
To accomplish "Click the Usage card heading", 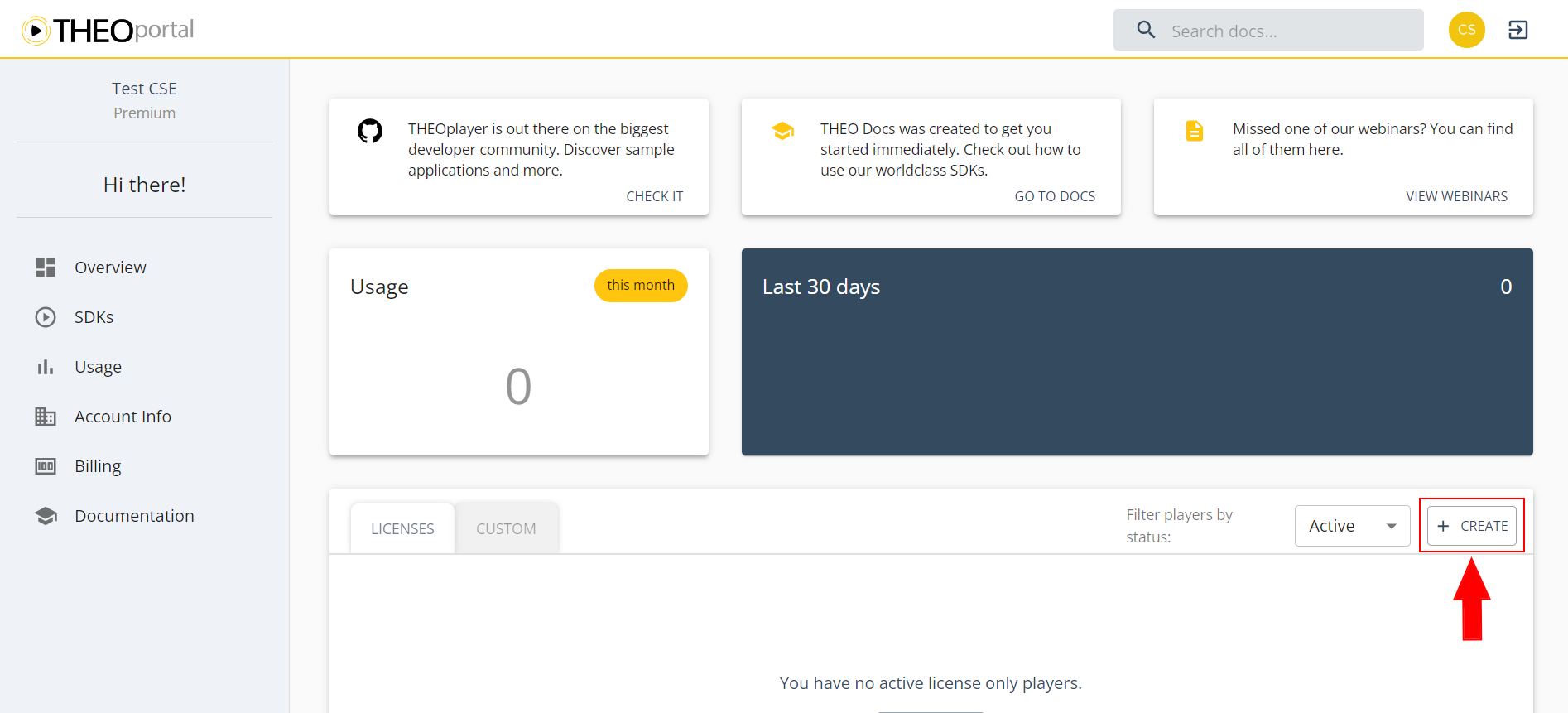I will coord(379,287).
